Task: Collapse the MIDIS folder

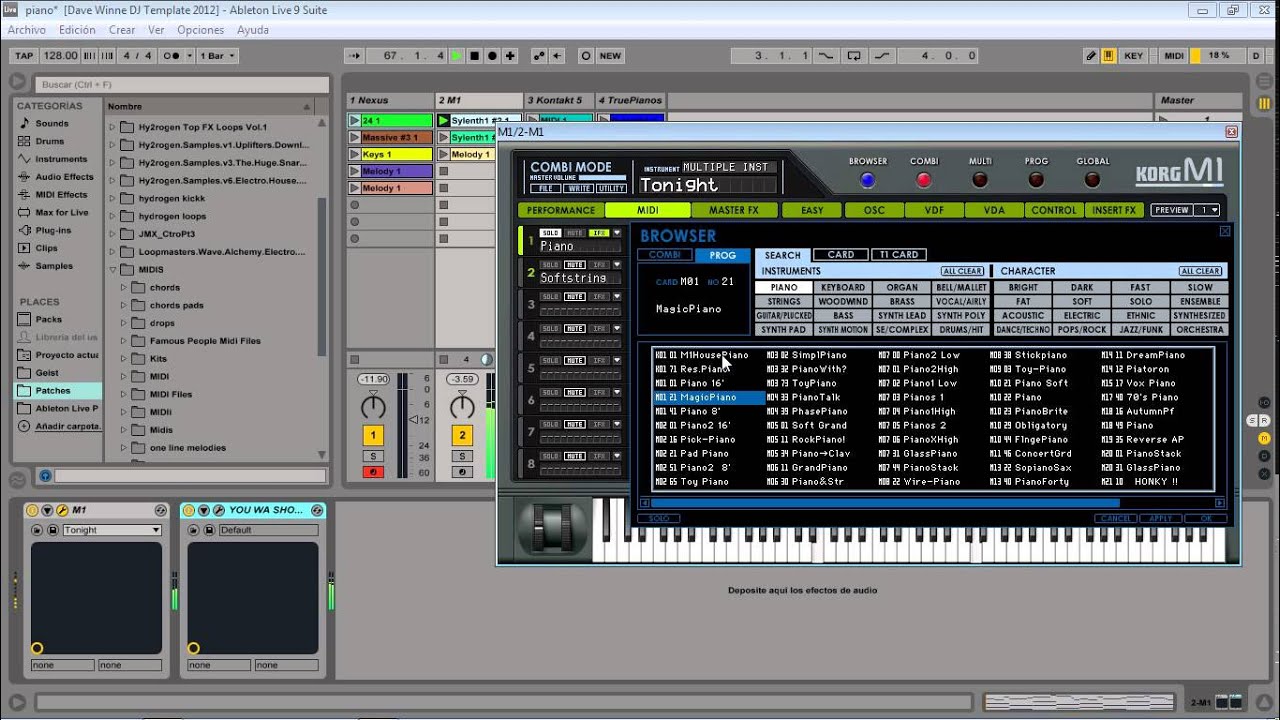Action: 113,270
